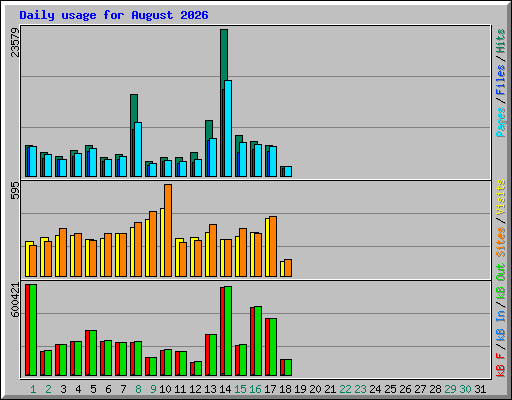Click day 1 on the x-axis

(33, 389)
